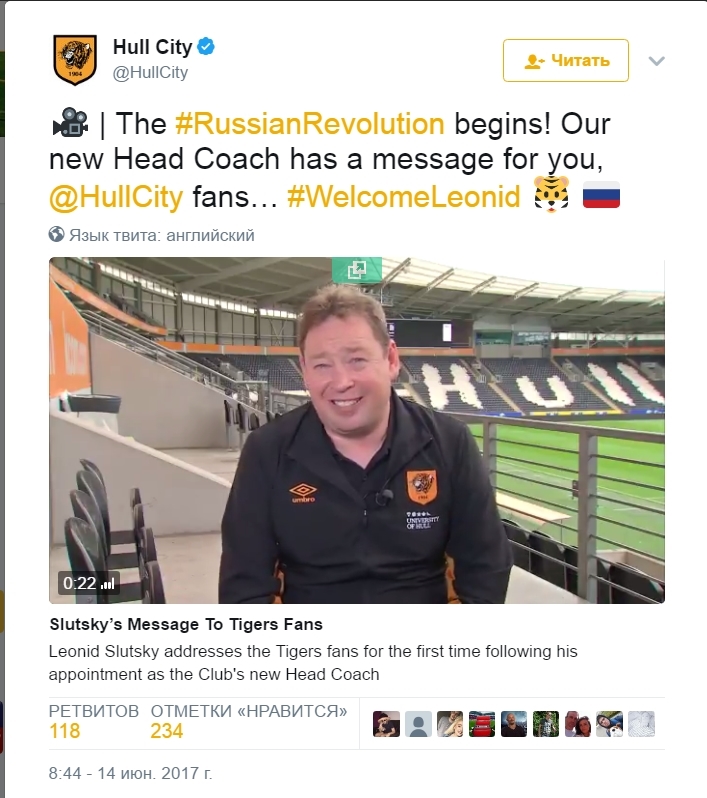Click the red stadium avatar thumbnail
Image resolution: width=707 pixels, height=798 pixels.
point(482,724)
